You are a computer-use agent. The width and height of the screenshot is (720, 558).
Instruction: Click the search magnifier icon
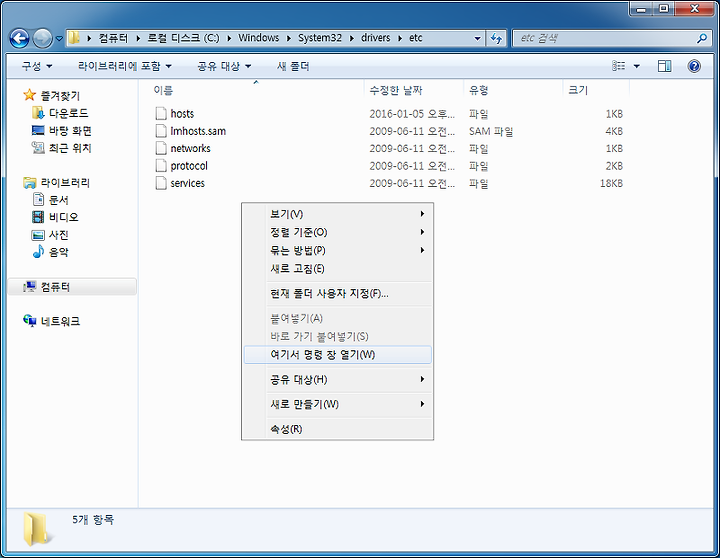pyautogui.click(x=702, y=38)
